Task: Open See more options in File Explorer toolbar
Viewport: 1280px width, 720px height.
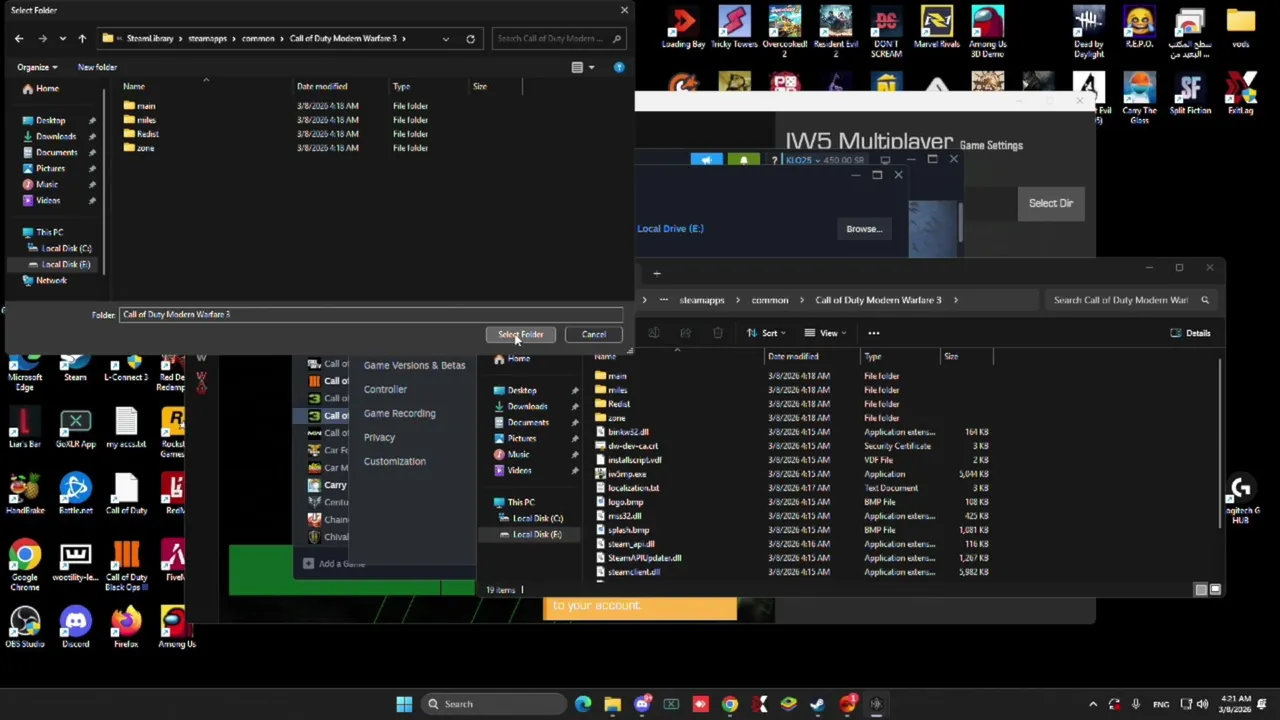Action: click(874, 333)
